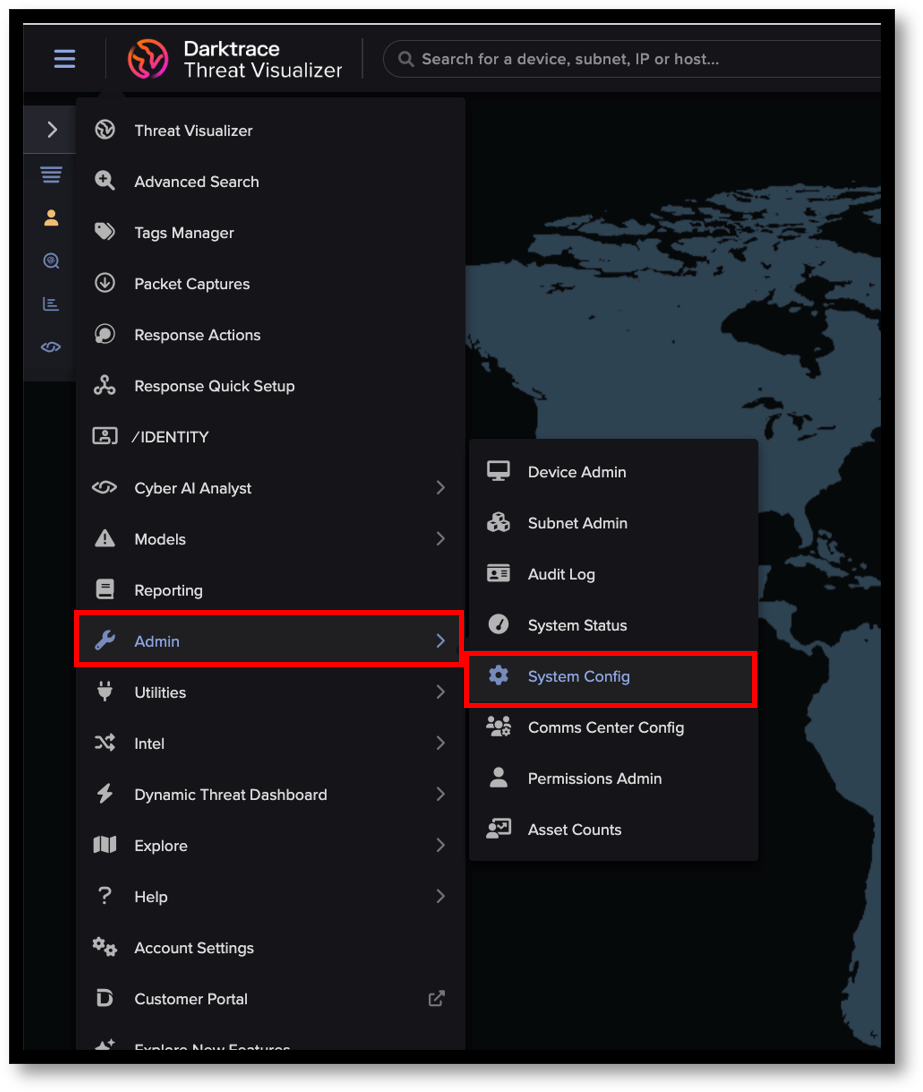The height and width of the screenshot is (1092, 923).
Task: Open the list lines sidebar icon
Action: click(x=51, y=174)
